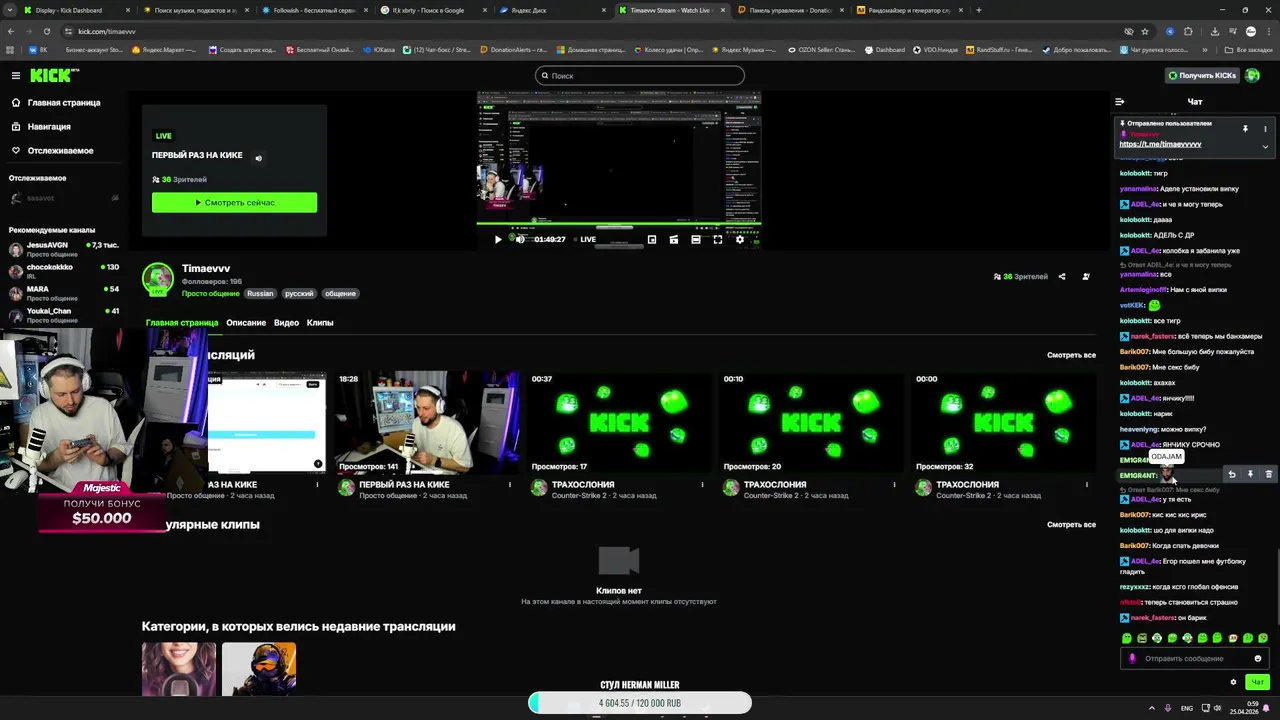Seek on the stream progress bar
Image resolution: width=1280 pixels, height=720 pixels.
619,224
